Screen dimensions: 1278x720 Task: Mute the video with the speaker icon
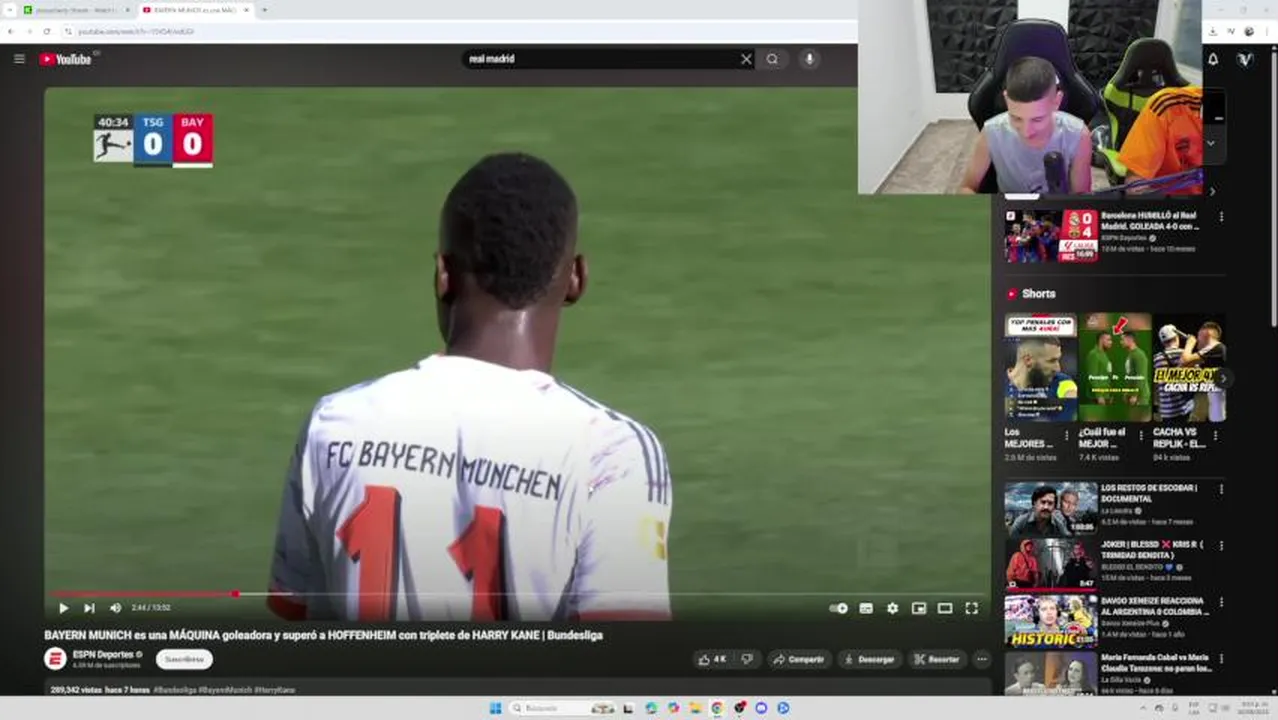(x=115, y=608)
